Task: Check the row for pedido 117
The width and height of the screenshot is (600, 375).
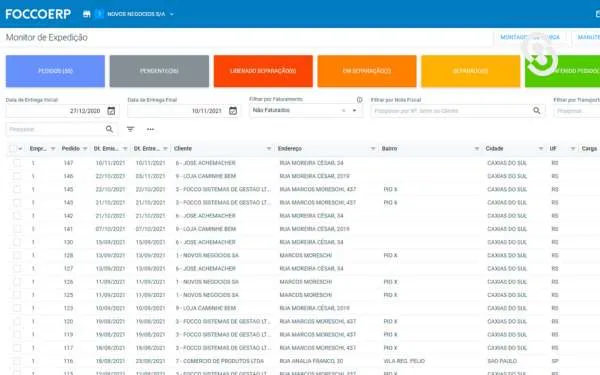Action: click(x=17, y=348)
